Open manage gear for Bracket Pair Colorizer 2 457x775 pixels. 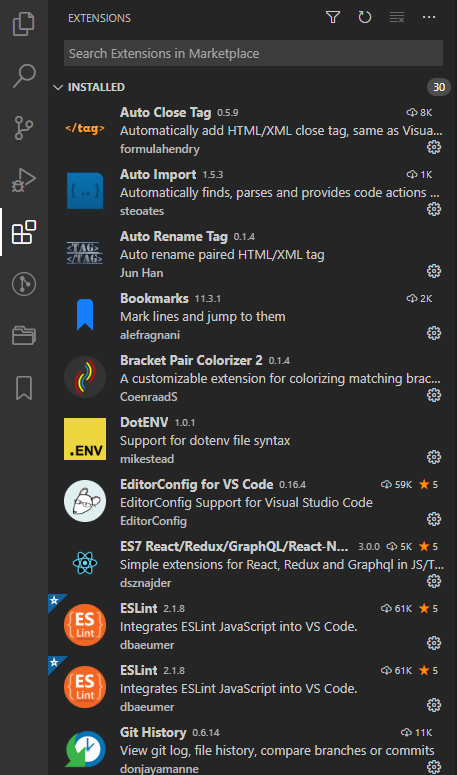point(434,395)
